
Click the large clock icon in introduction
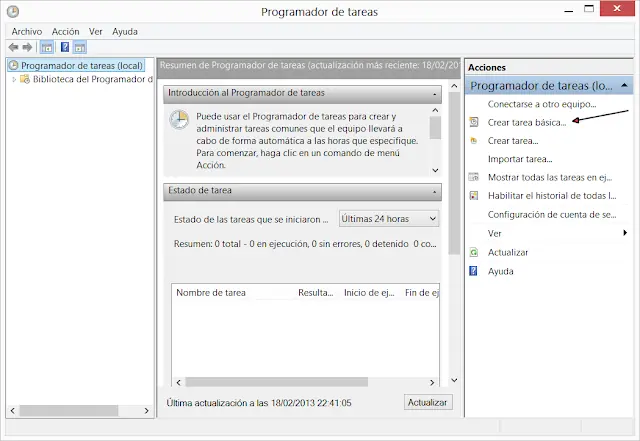click(179, 120)
